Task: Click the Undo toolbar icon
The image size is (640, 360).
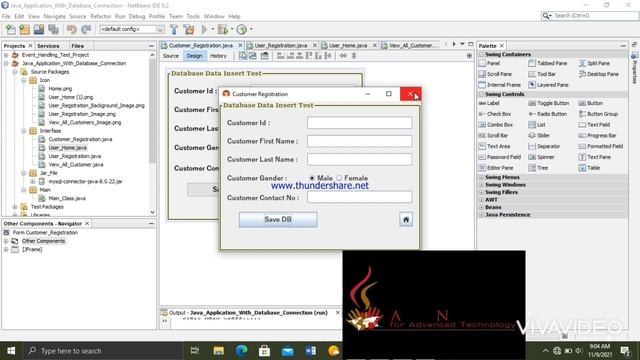Action: [x=71, y=29]
